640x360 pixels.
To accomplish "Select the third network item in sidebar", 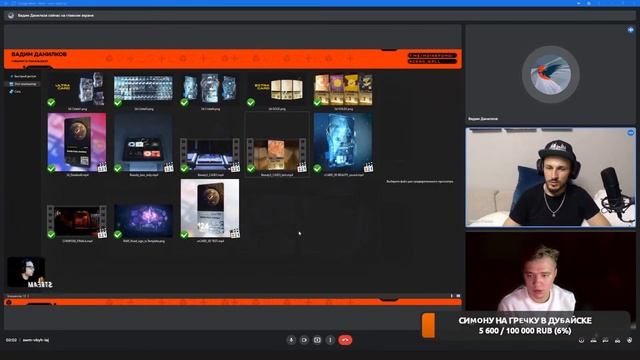I will point(16,92).
